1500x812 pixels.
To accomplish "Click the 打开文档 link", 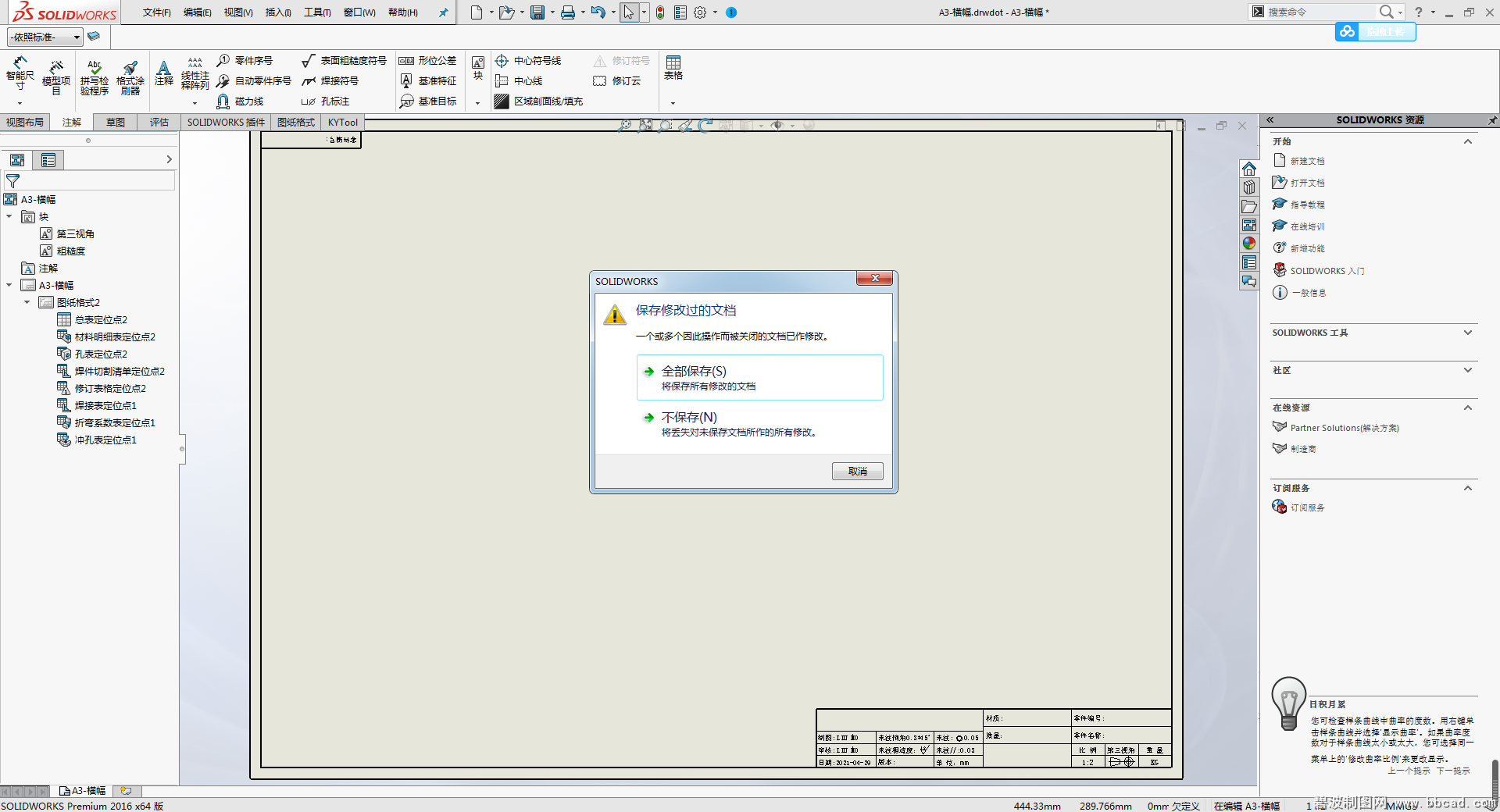I will point(1307,183).
